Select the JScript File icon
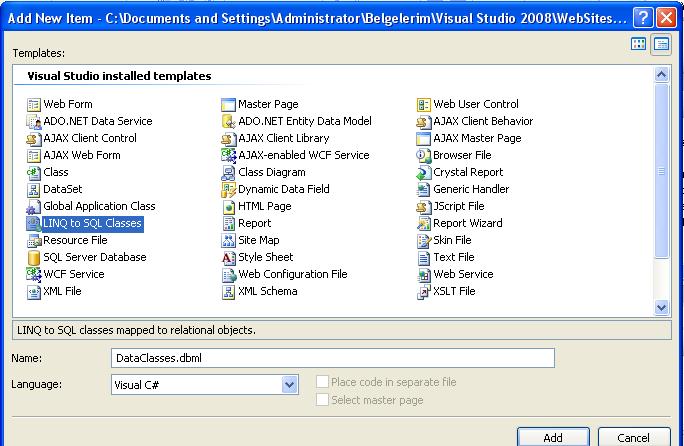 424,207
